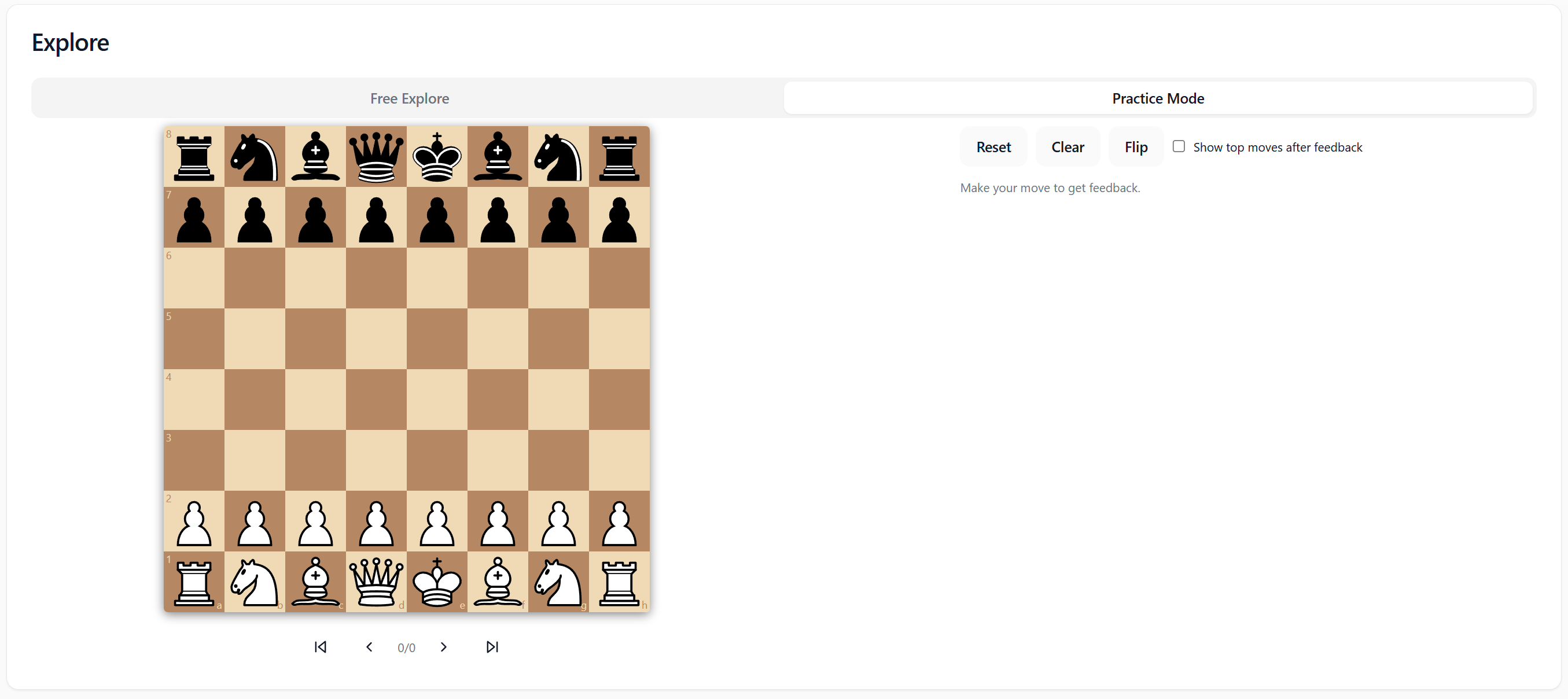Pick the black bishop on c8
The width and height of the screenshot is (1568, 699).
(x=315, y=156)
